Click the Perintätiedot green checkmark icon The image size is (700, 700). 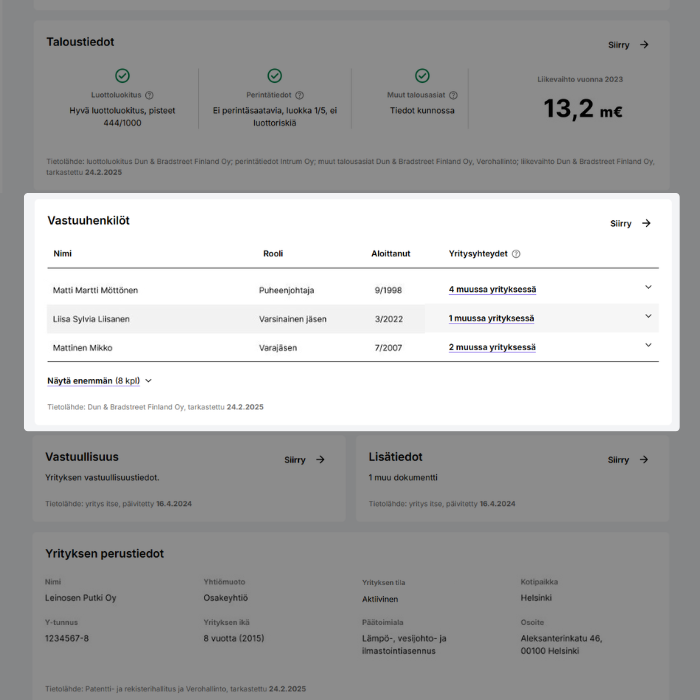pos(275,76)
